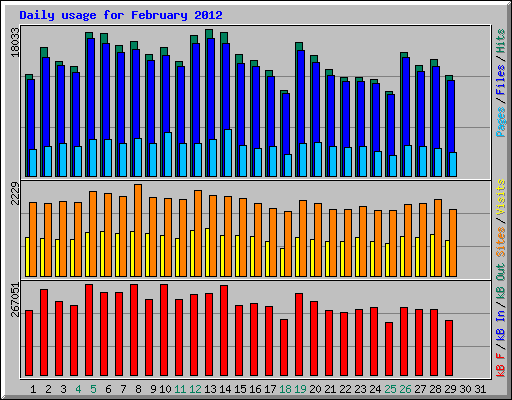This screenshot has width=512, height=400.
Task: Click the cyan pages bar for day 10
Action: (x=168, y=154)
